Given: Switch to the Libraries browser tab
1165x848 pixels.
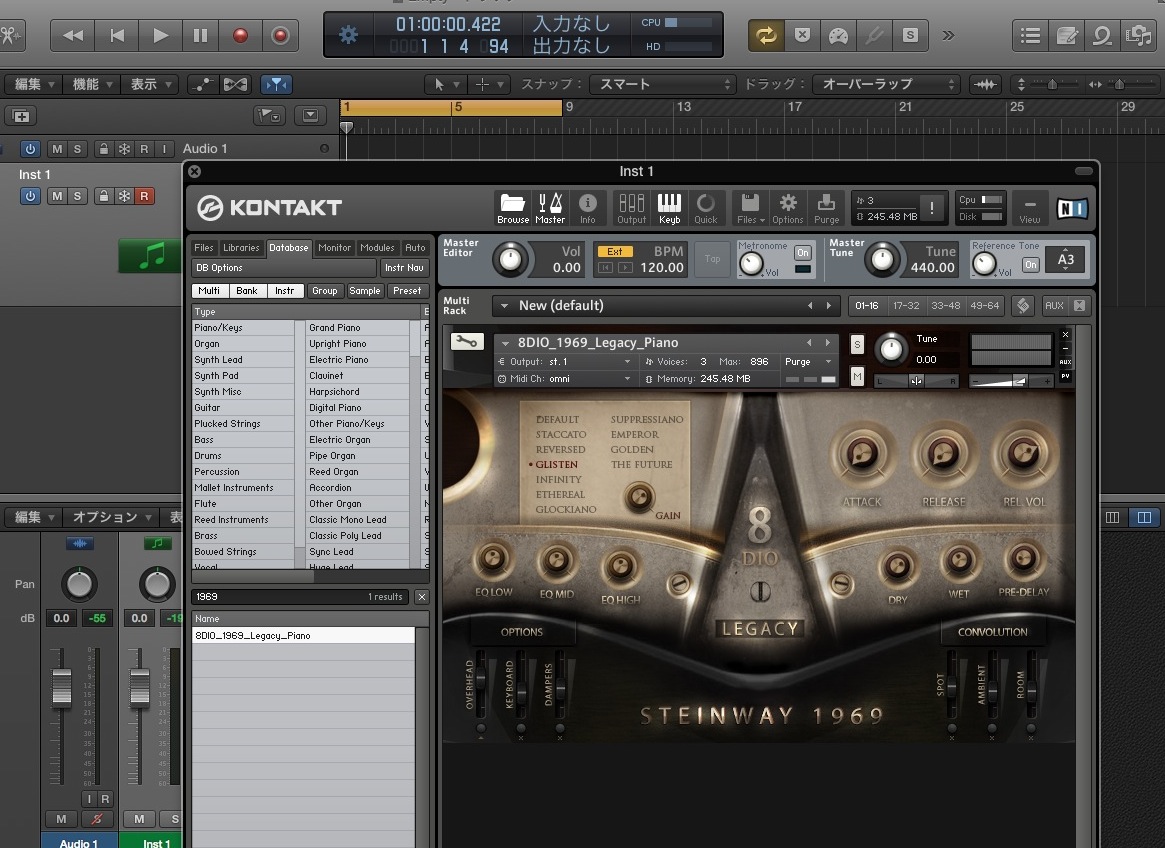Looking at the screenshot, I should click(241, 248).
